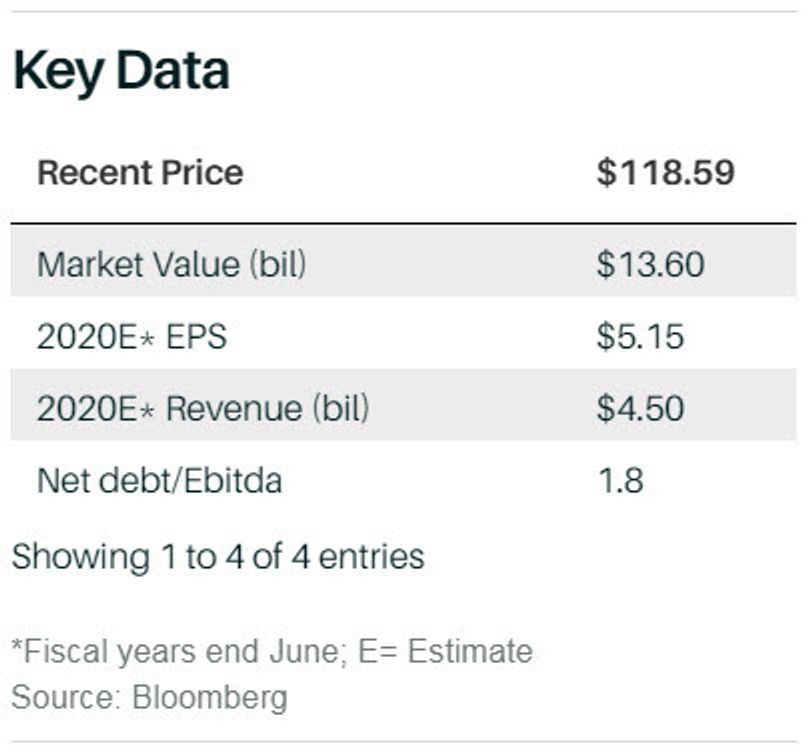Screen dimensions: 810x754
Task: Click the Key Data heading
Action: point(121,71)
